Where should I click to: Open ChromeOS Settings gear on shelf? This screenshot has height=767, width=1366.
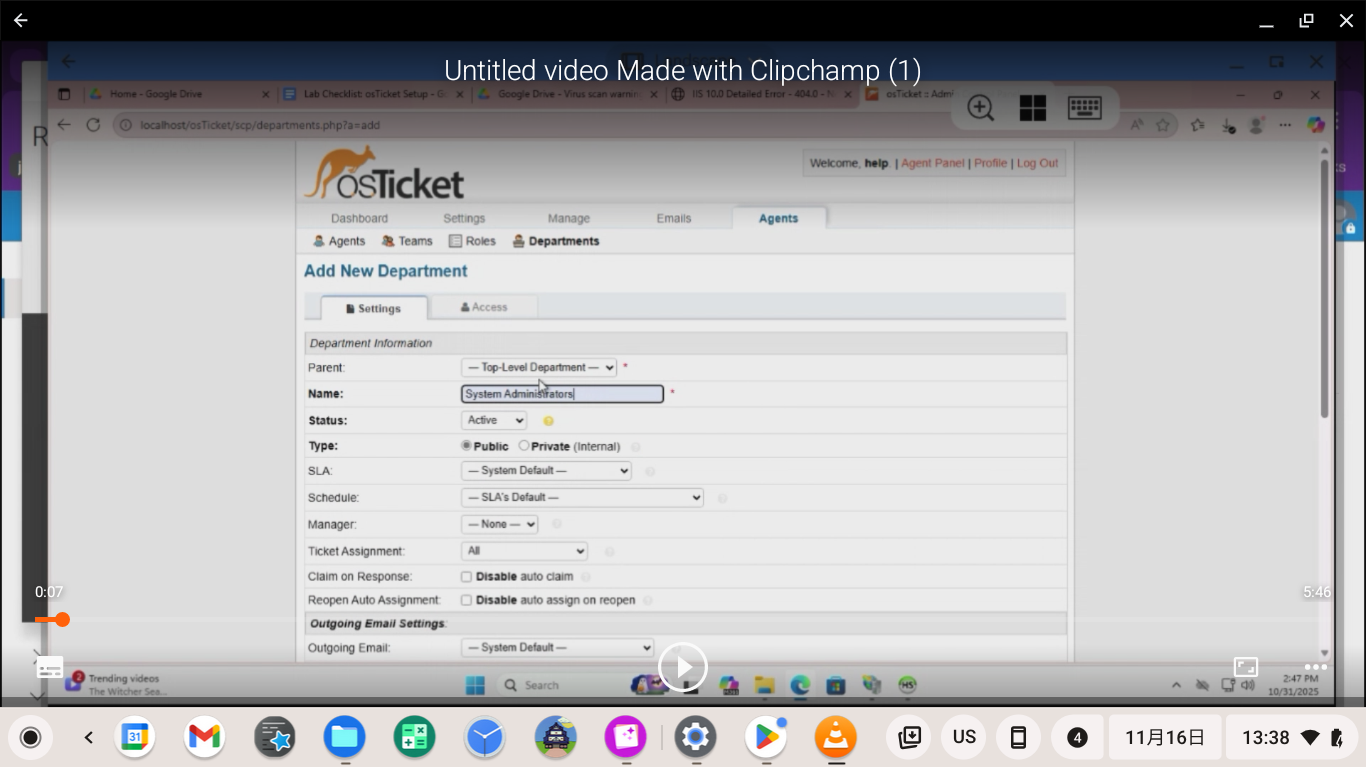click(x=695, y=738)
